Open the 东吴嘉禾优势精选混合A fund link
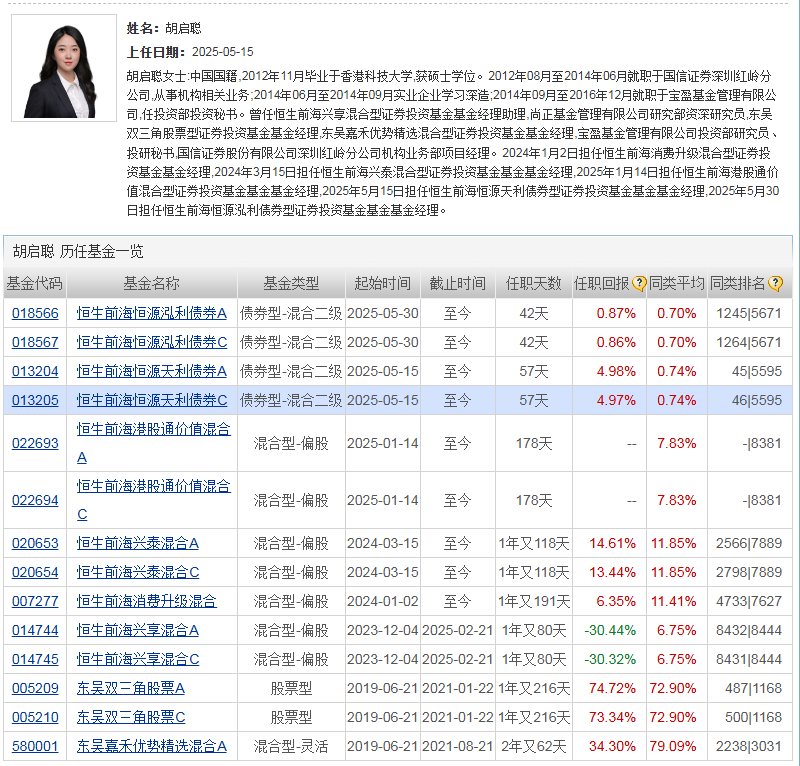 [152, 747]
